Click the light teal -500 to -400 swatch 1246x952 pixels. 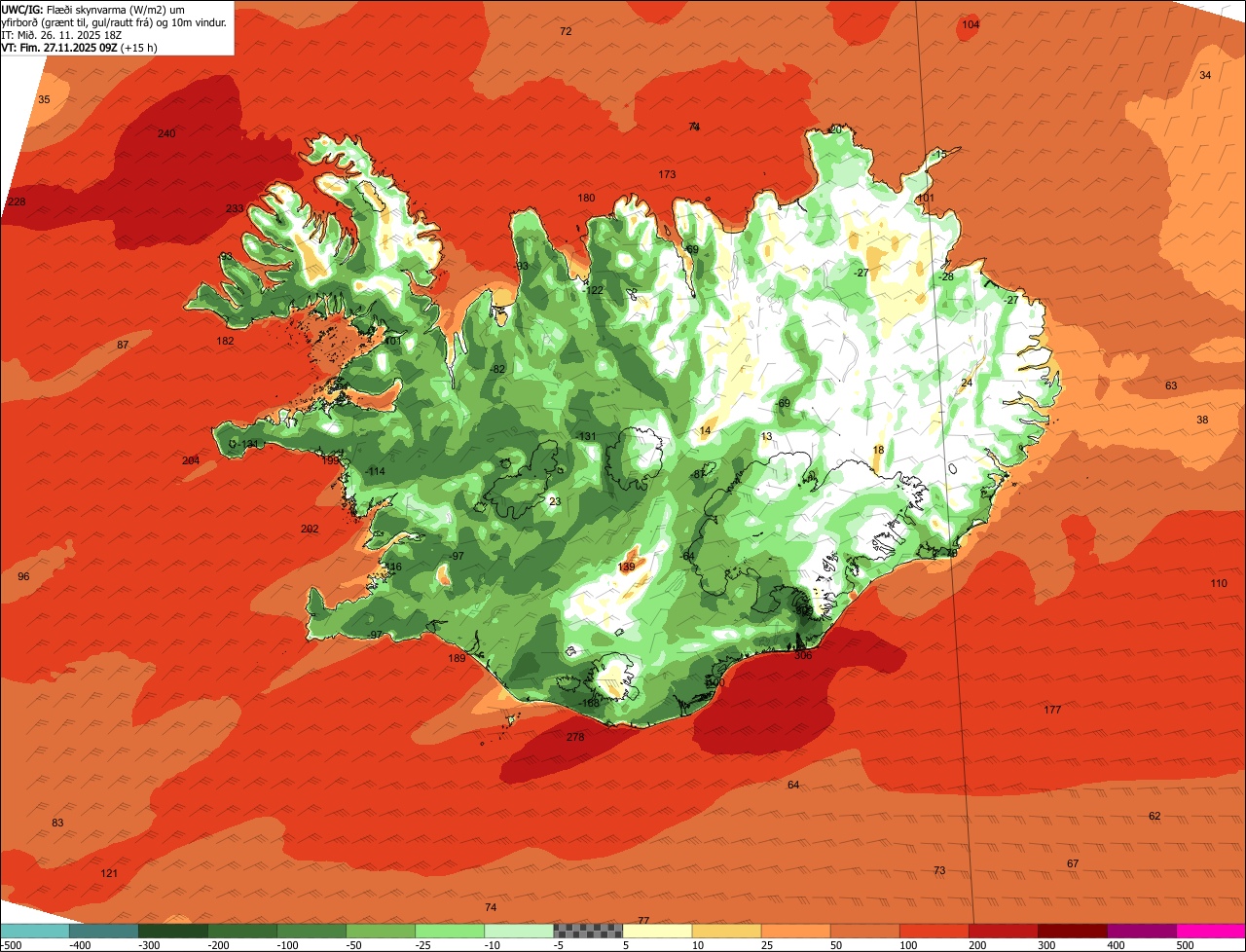35,931
